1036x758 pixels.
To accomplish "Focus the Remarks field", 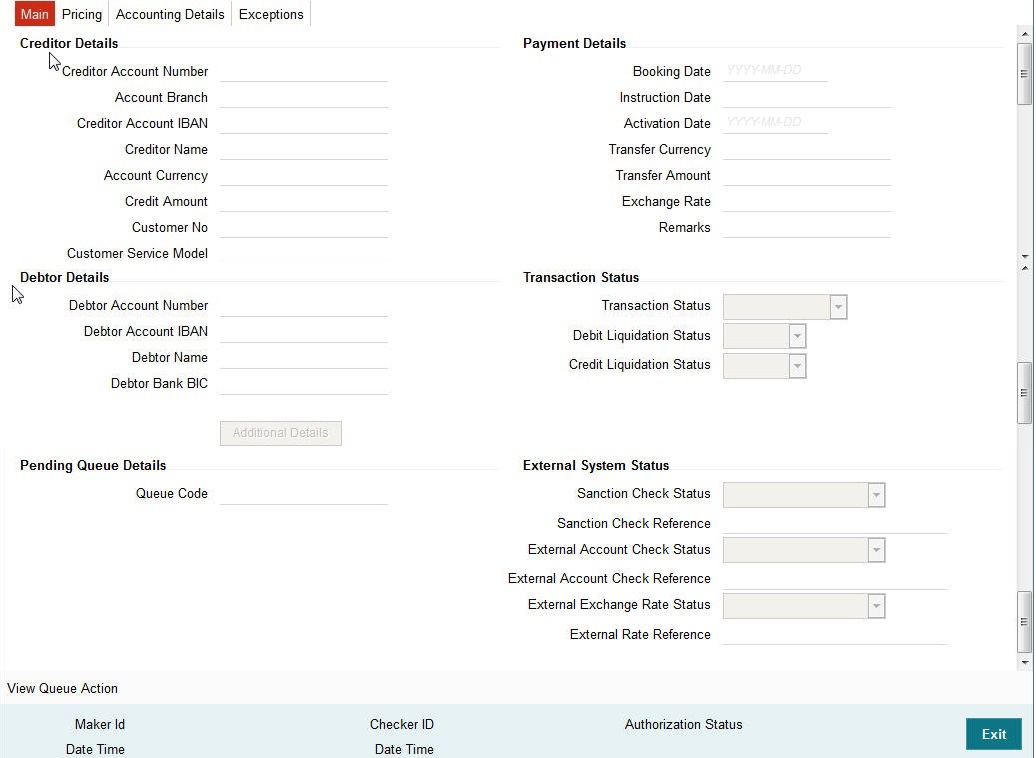I will coord(807,227).
